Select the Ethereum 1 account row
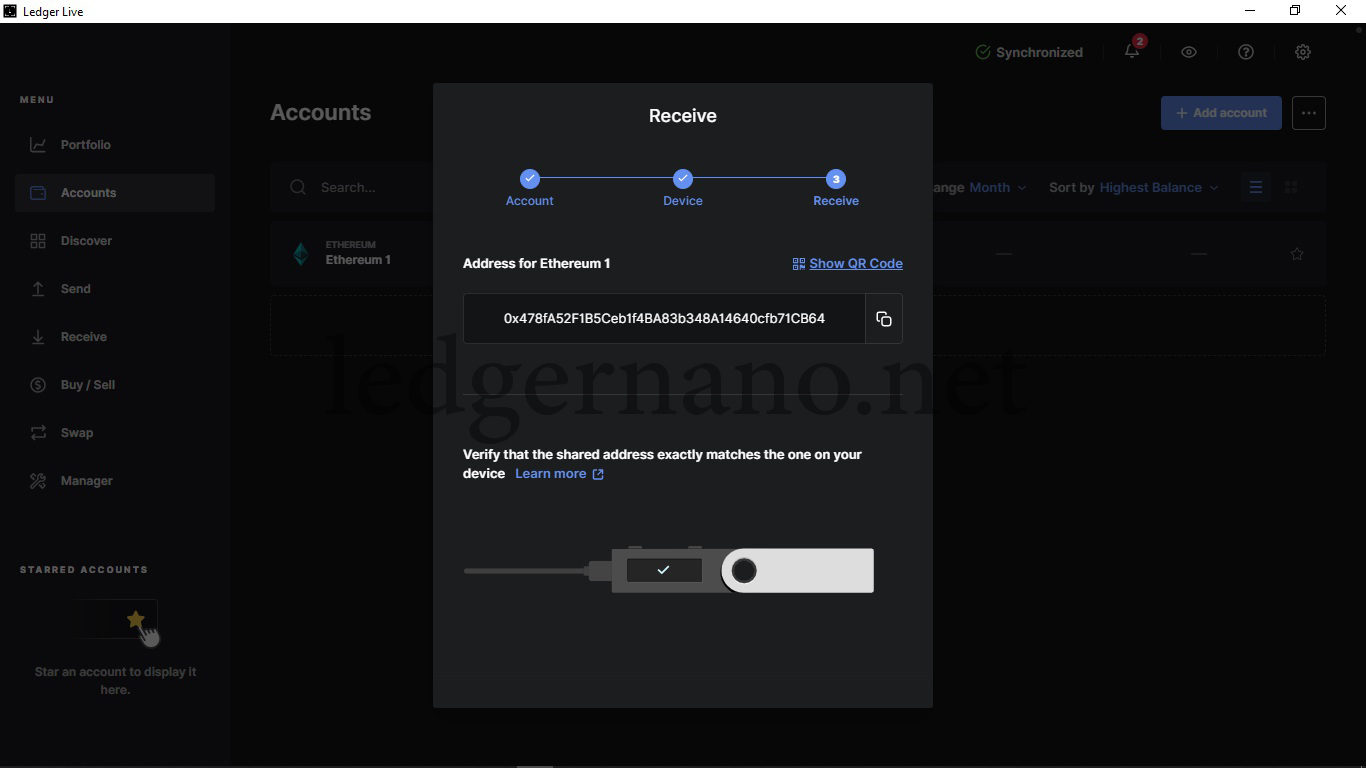The height and width of the screenshot is (768, 1366). (798, 254)
